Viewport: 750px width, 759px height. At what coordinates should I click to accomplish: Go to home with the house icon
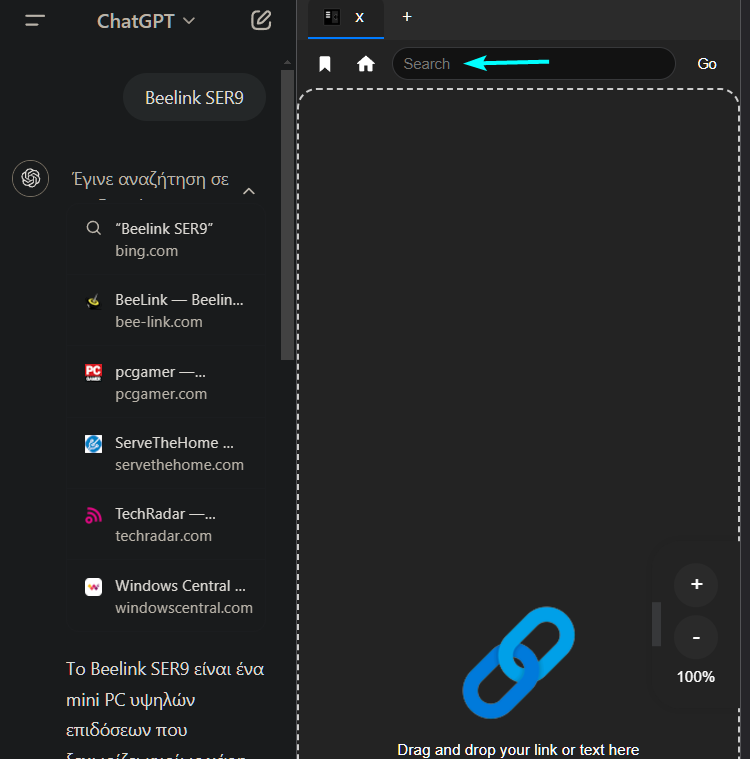click(366, 63)
